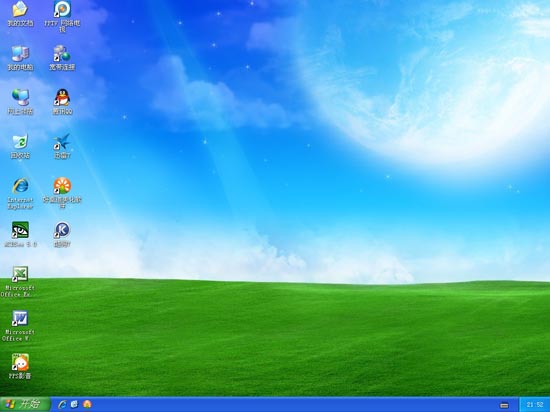Click the taskbar clock showing 21:52

[535, 405]
